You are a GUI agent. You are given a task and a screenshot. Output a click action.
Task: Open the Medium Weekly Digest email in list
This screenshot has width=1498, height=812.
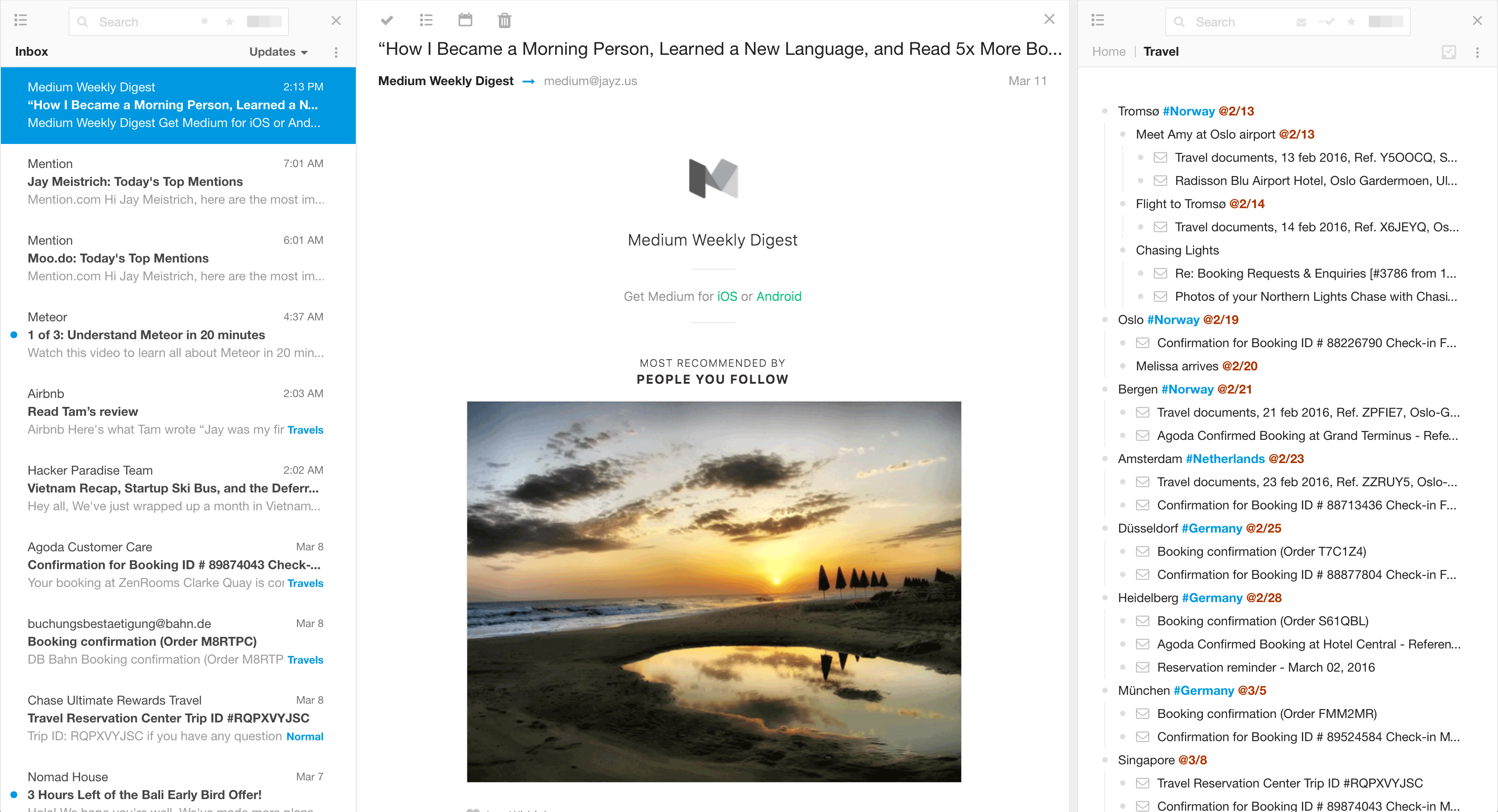click(178, 105)
